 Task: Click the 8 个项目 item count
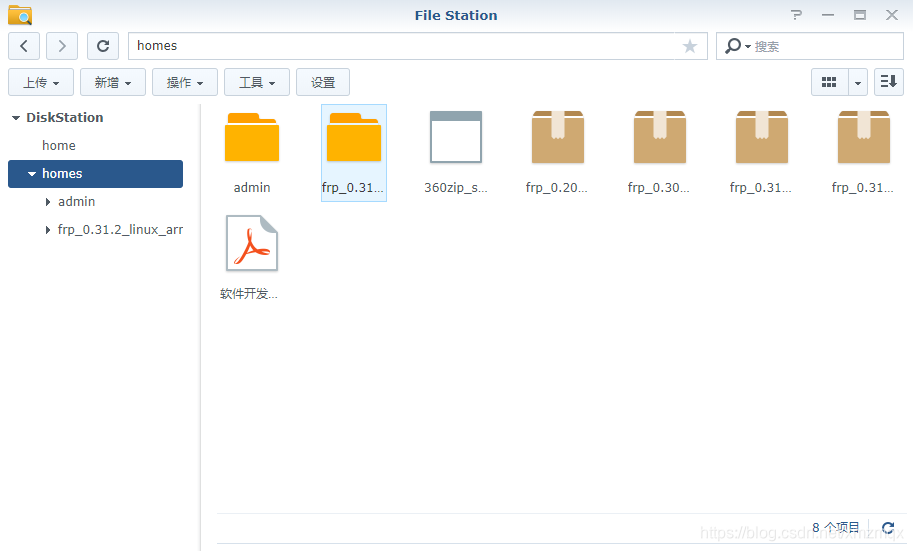(836, 527)
